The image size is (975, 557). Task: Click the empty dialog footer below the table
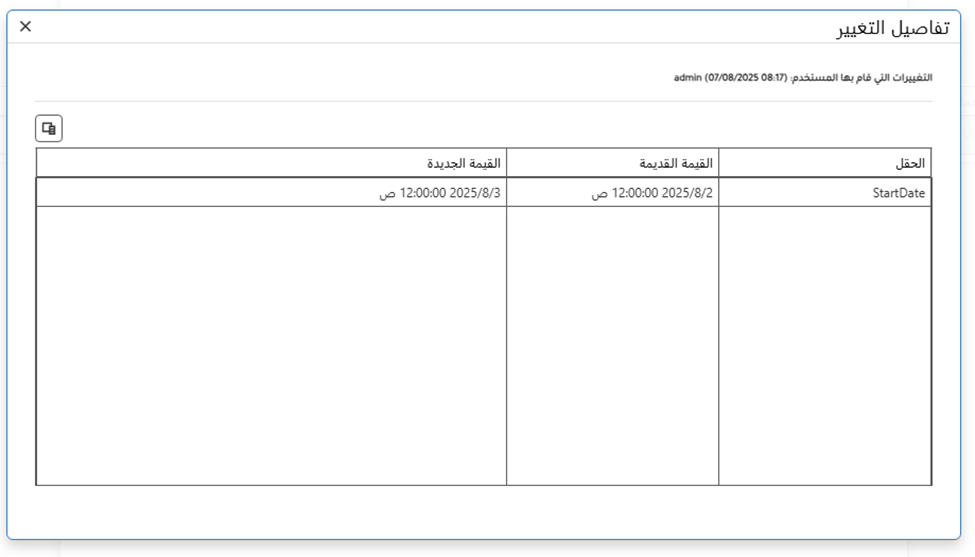483,512
